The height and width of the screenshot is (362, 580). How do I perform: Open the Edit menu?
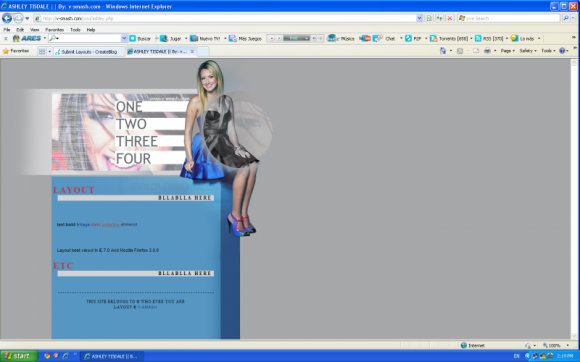point(20,30)
